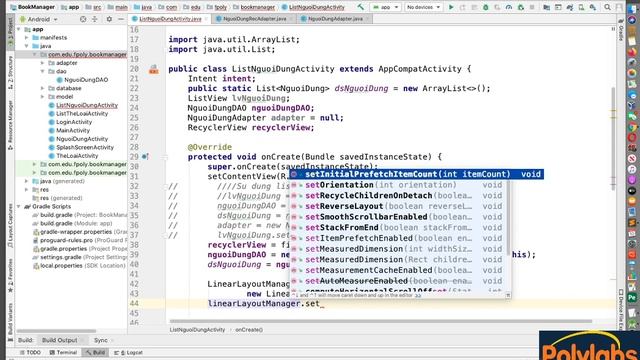Choose setInitialPrefetchItemCount suggestion
This screenshot has width=640, height=360.
(x=416, y=174)
